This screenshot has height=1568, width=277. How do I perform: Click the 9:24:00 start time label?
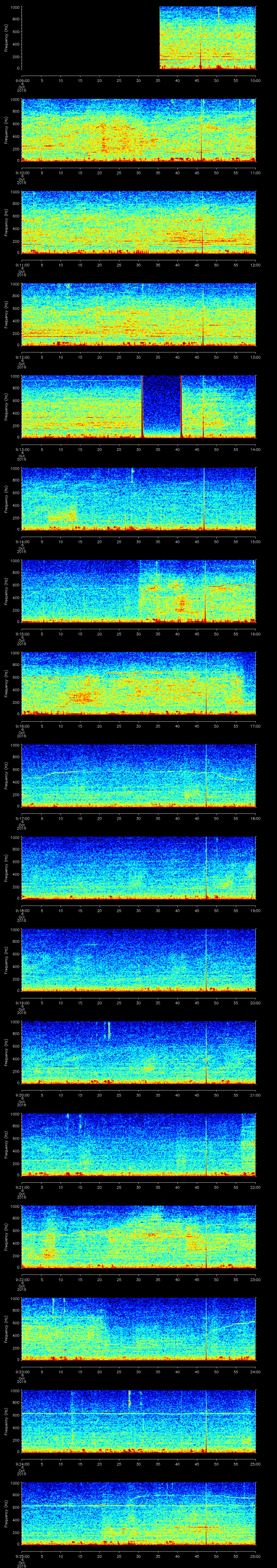click(x=22, y=1464)
